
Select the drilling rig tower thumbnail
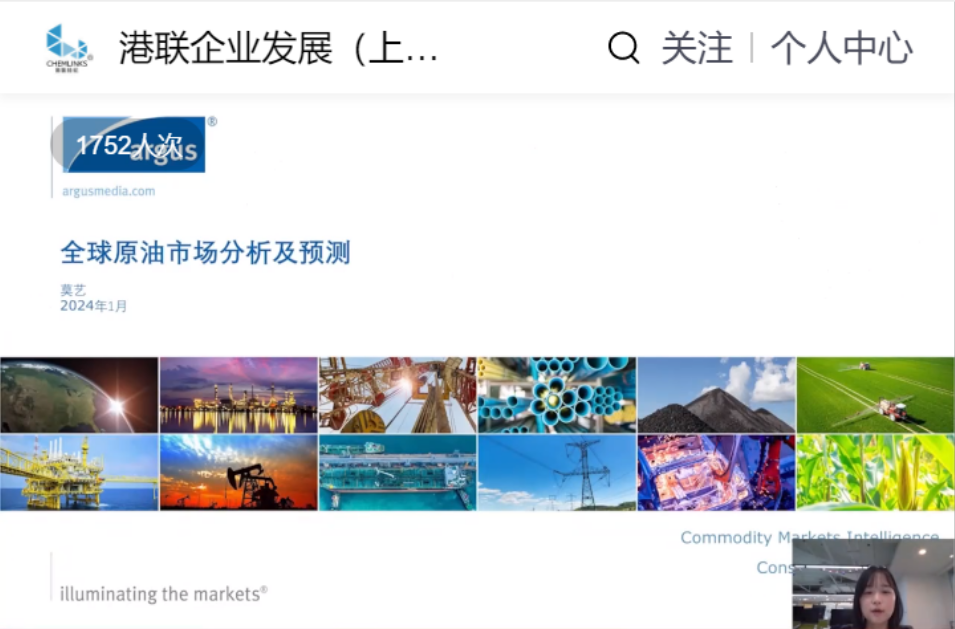(398, 395)
